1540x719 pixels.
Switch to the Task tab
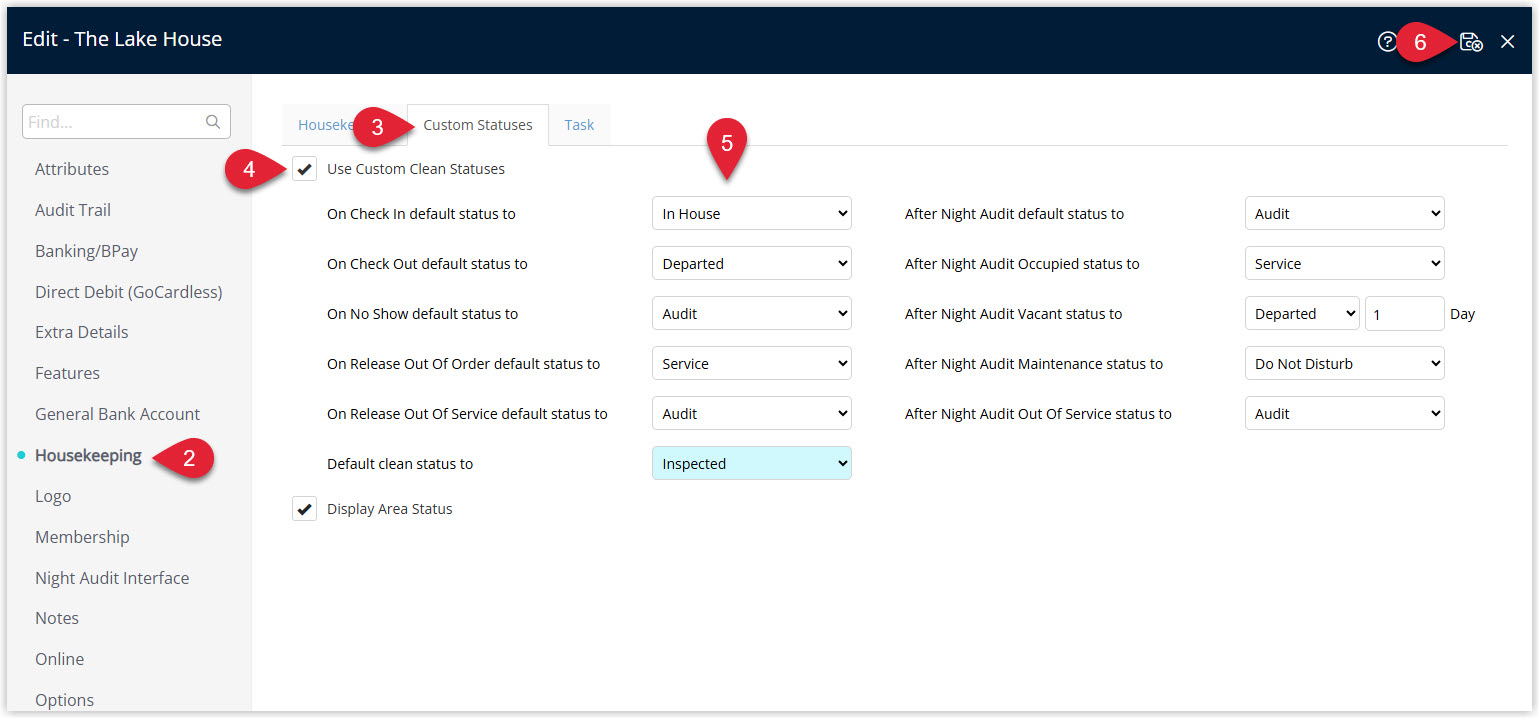coord(579,125)
